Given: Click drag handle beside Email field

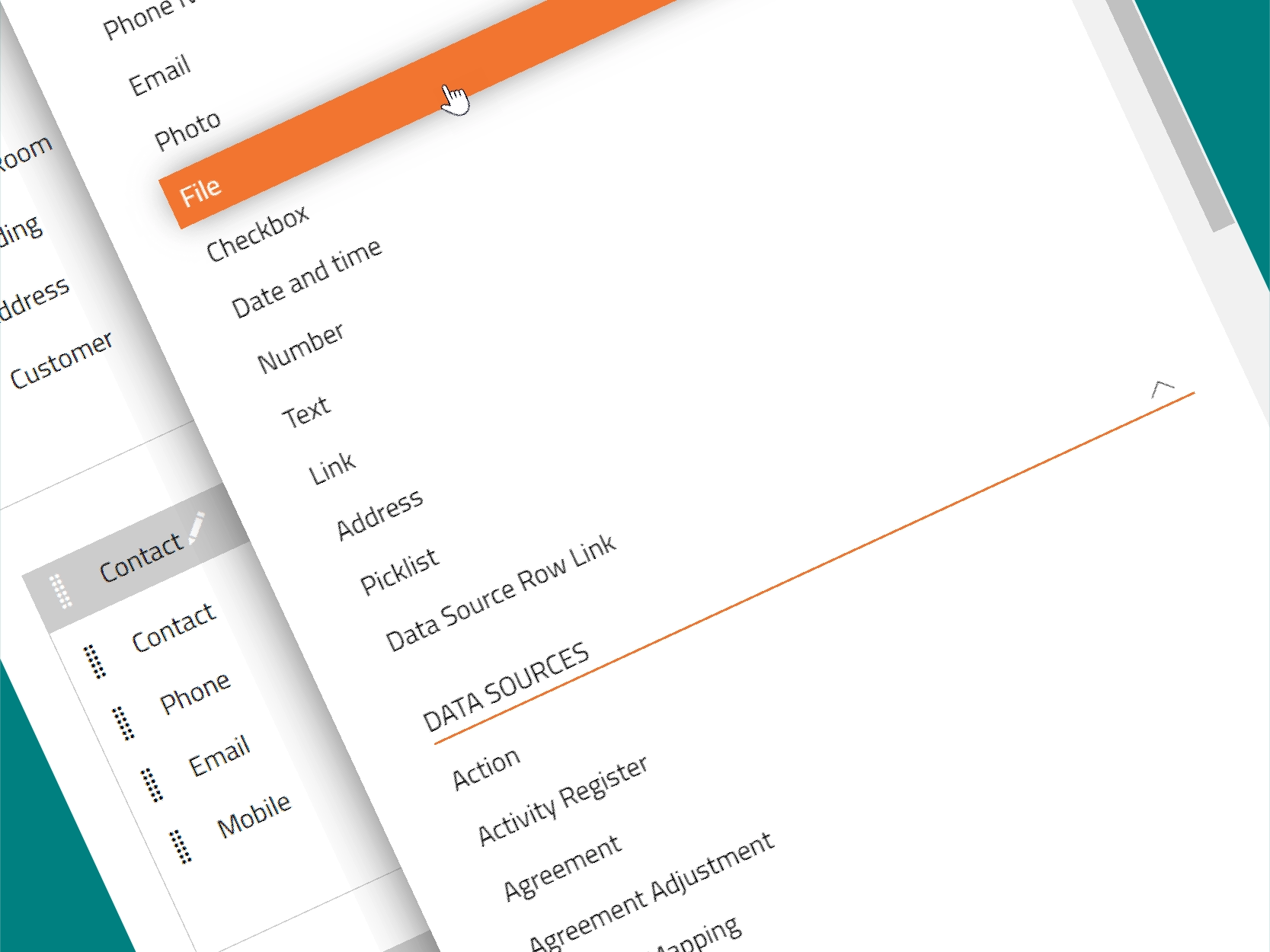Looking at the screenshot, I should click(152, 785).
